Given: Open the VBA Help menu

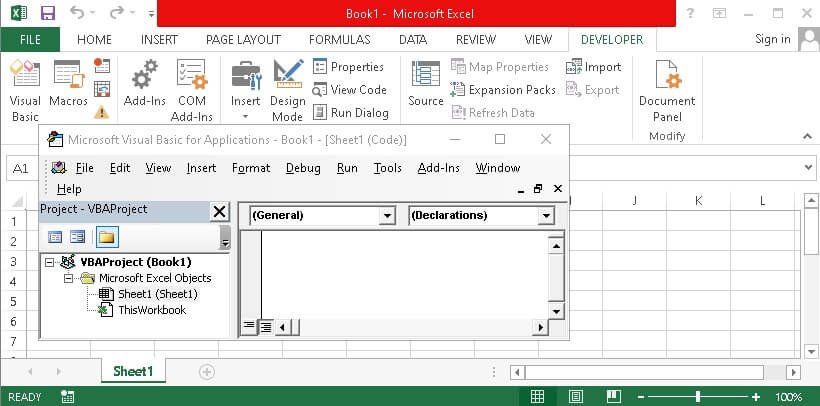Looking at the screenshot, I should (69, 189).
